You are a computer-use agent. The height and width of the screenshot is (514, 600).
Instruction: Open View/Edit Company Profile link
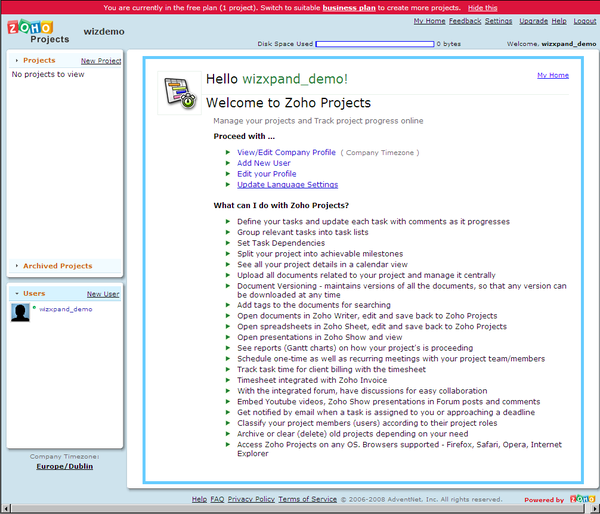(286, 152)
